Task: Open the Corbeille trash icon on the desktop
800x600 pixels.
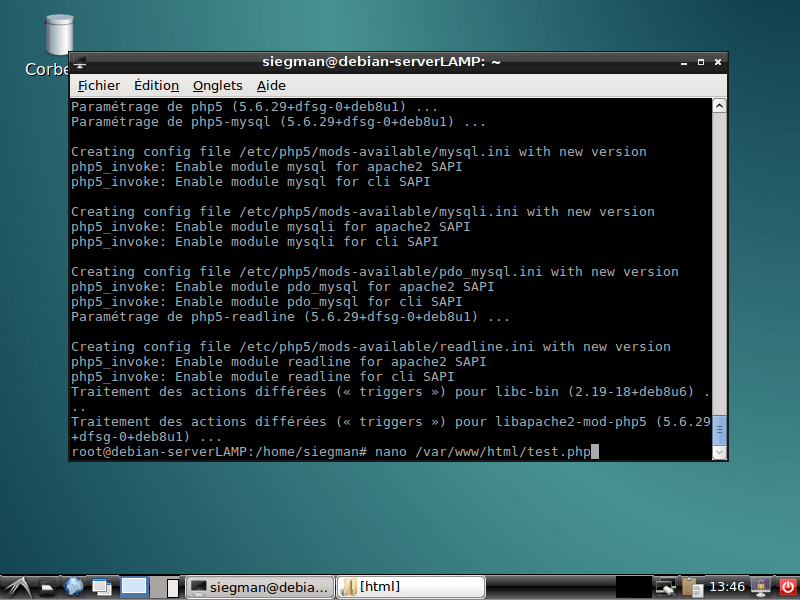Action: click(x=55, y=35)
